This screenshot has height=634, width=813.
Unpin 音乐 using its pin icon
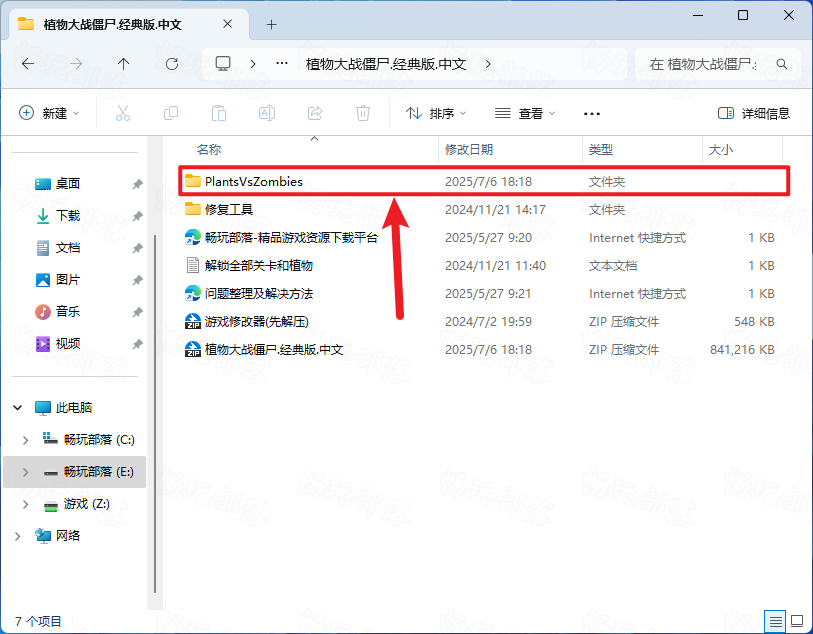(x=137, y=312)
